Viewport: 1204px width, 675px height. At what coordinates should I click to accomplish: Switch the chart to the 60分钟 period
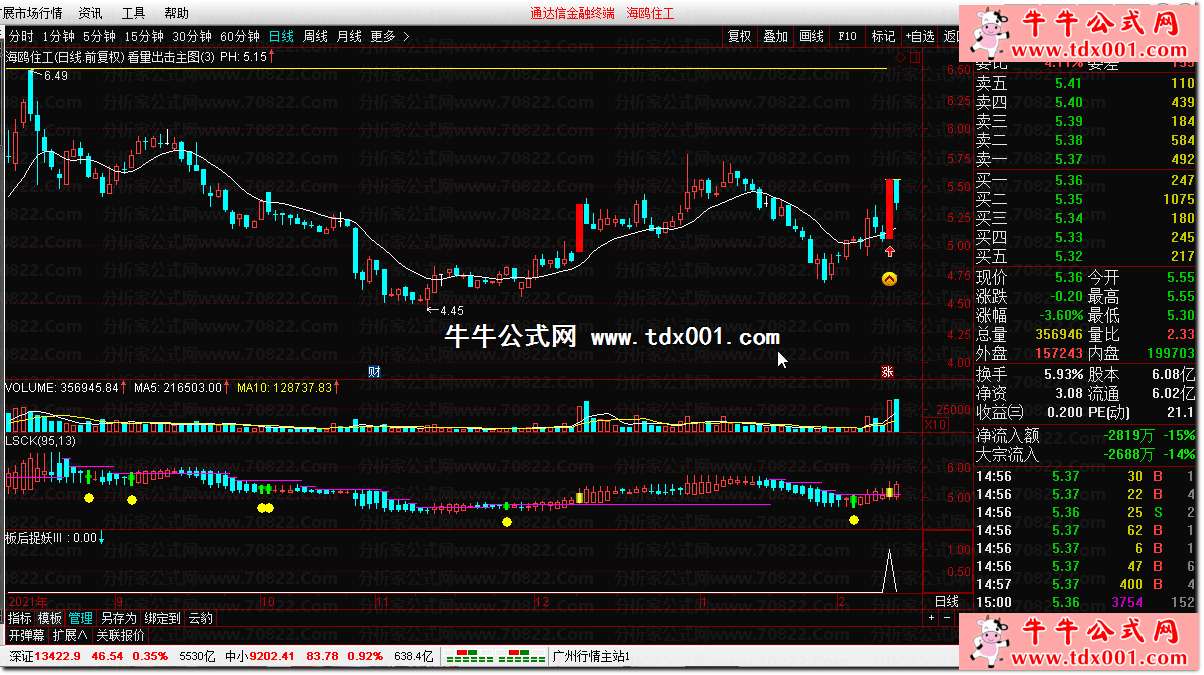click(x=240, y=37)
